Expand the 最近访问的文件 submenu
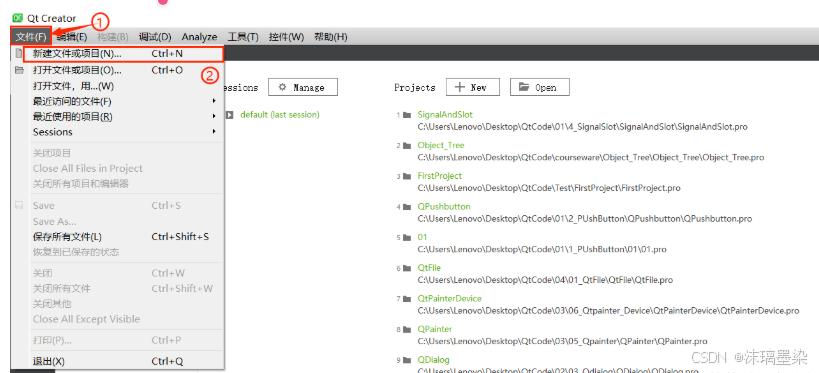 coord(214,101)
